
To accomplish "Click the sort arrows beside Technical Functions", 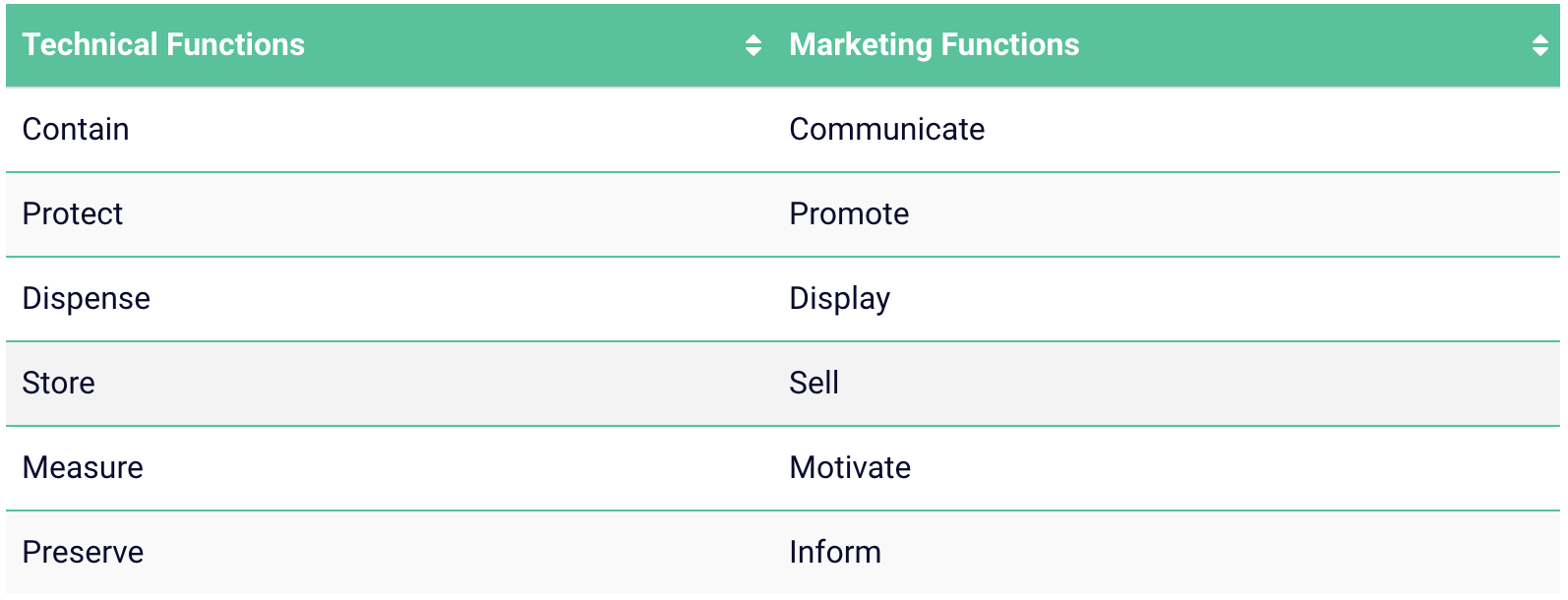I will pyautogui.click(x=754, y=44).
